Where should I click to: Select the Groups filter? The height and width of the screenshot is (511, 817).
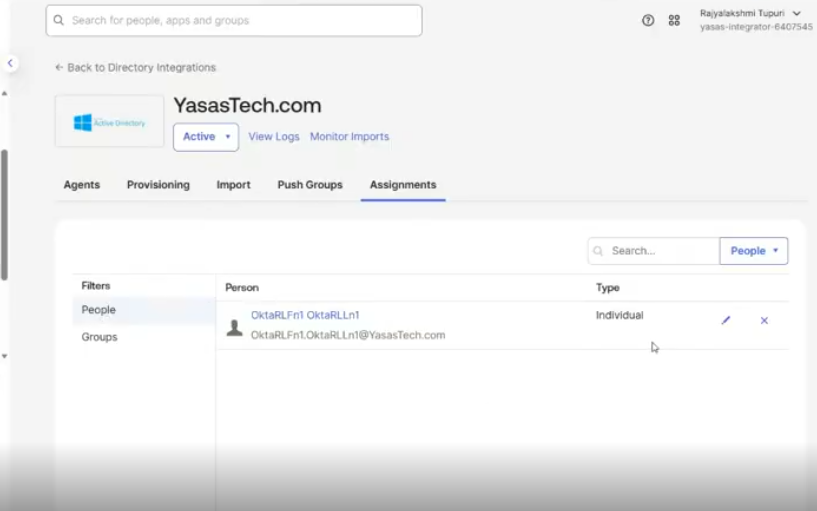coord(100,337)
